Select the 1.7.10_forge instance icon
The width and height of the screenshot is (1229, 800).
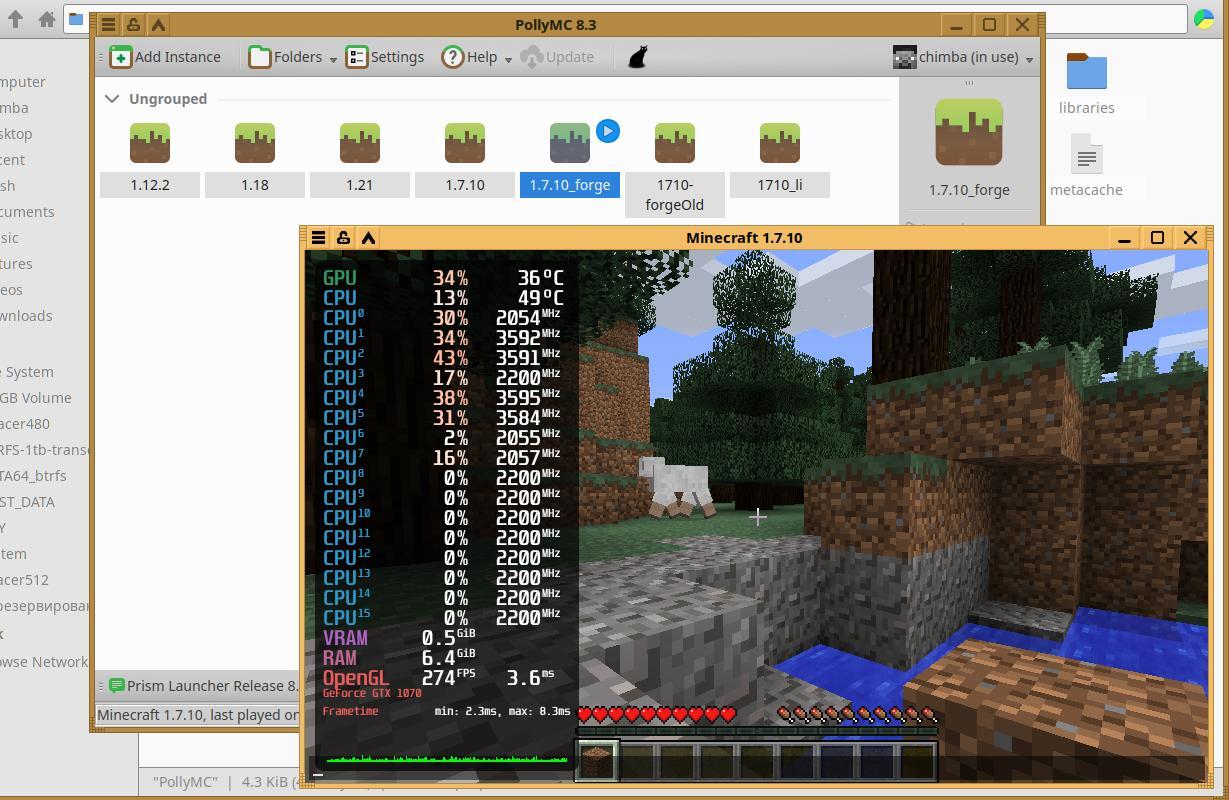(570, 143)
